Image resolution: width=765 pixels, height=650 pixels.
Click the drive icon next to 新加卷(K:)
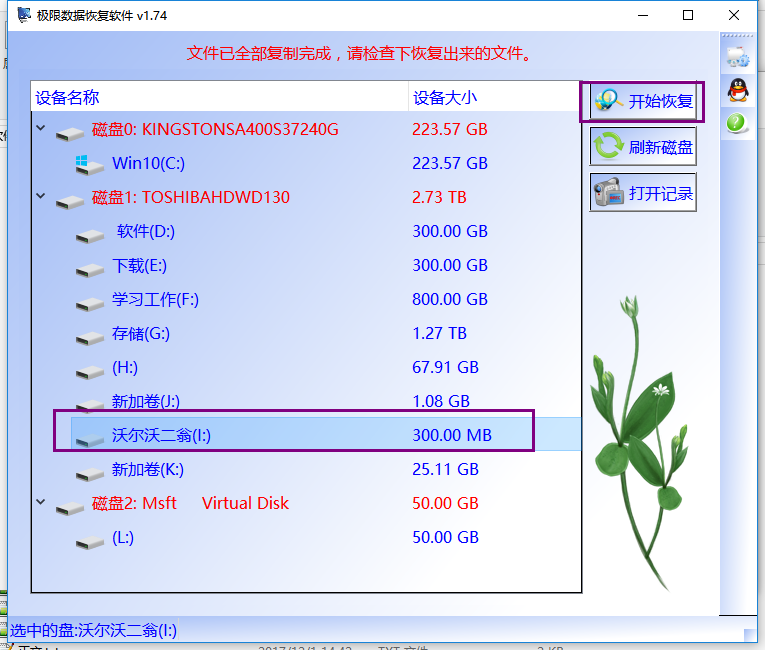[x=90, y=474]
